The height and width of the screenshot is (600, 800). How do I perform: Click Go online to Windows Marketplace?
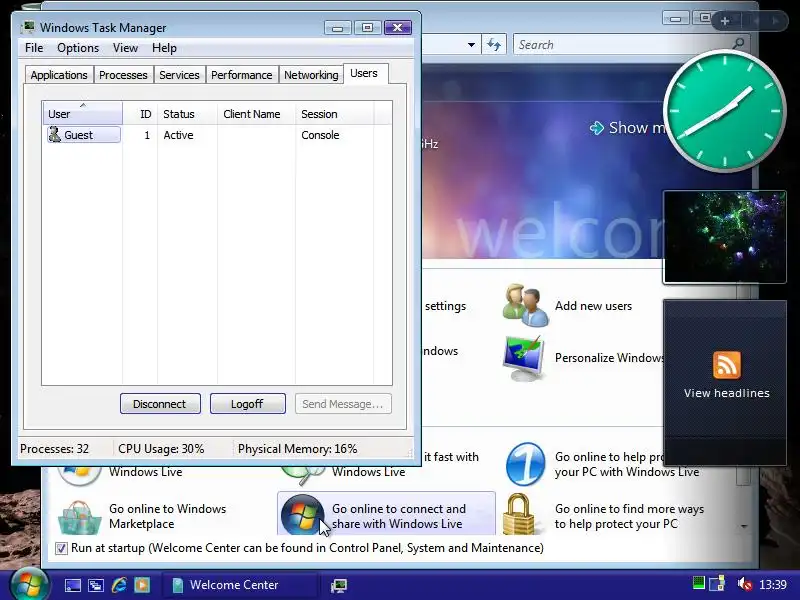click(167, 516)
